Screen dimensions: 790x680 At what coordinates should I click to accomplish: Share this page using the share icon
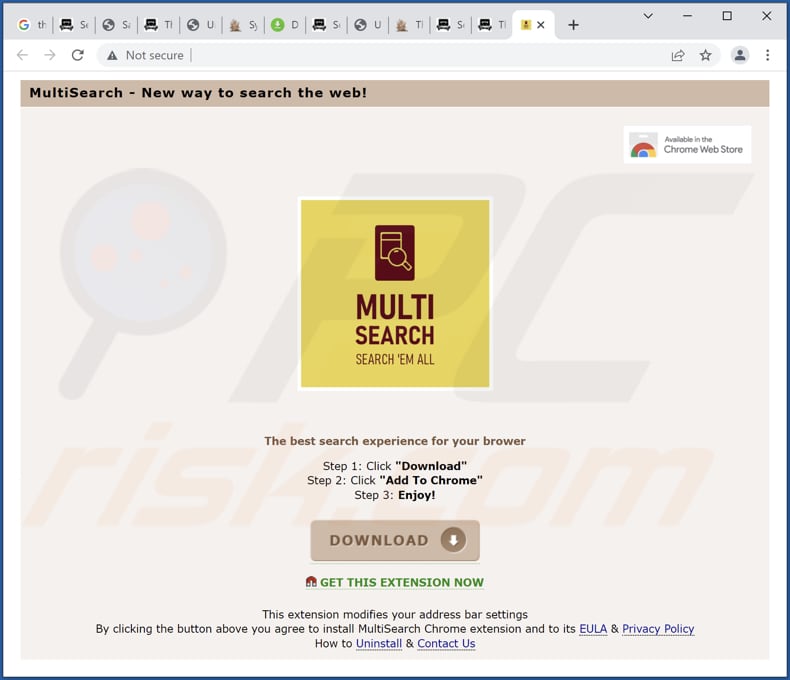678,55
